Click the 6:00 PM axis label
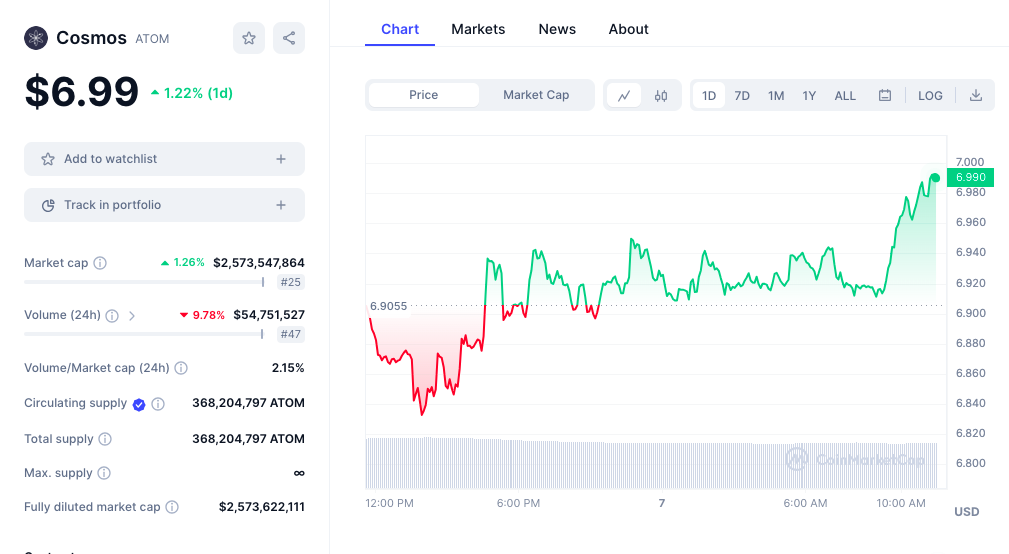1009x554 pixels. click(518, 503)
